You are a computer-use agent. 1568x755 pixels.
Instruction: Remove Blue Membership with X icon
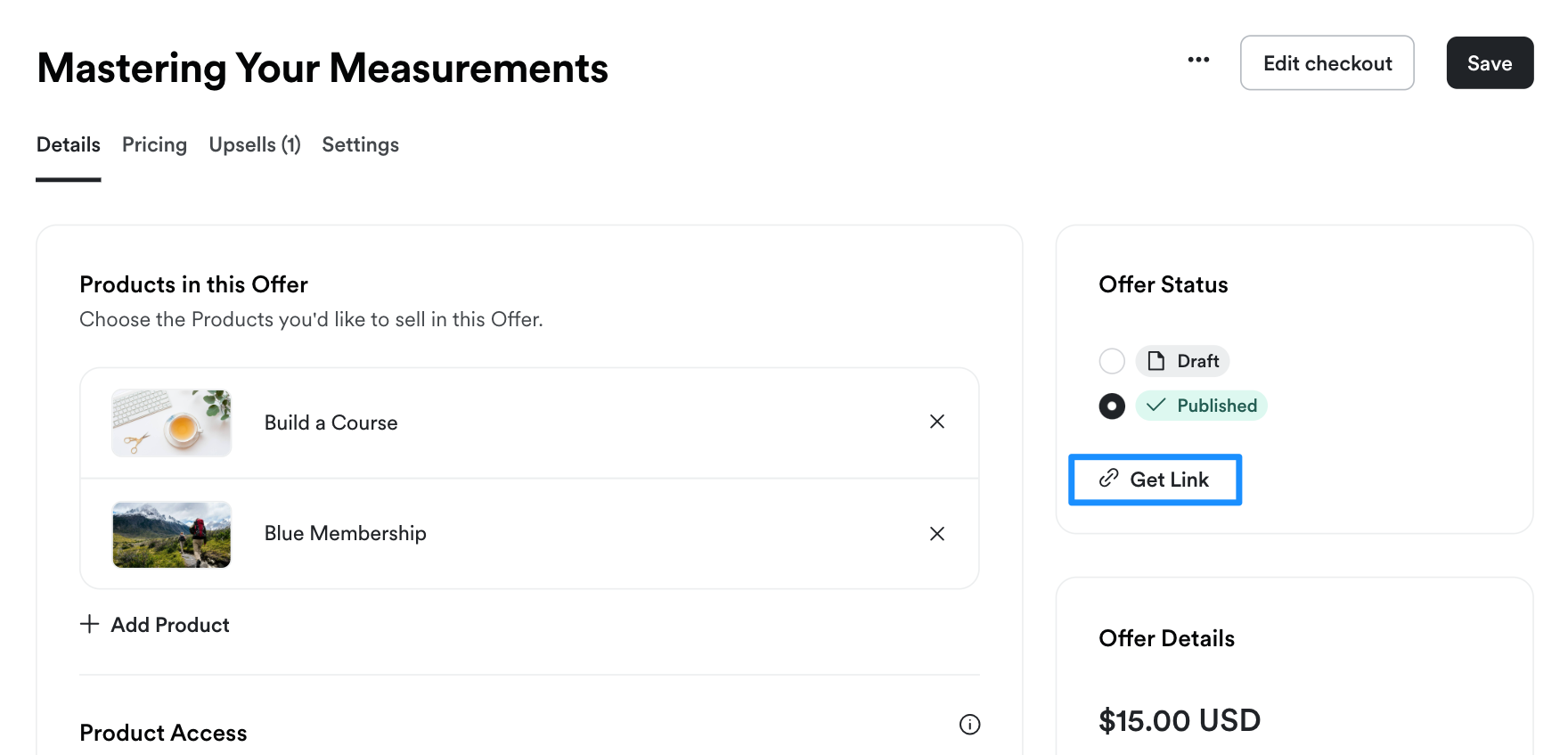point(937,534)
